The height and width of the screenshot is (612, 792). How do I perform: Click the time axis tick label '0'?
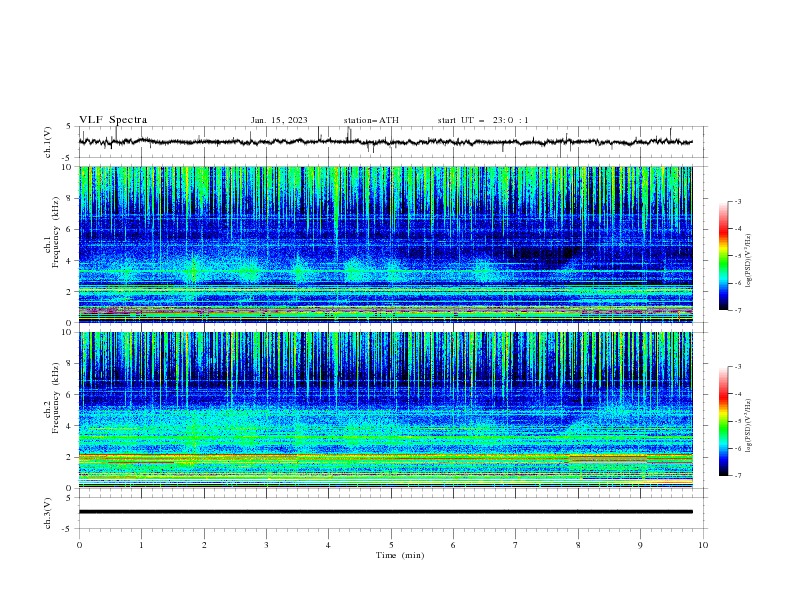coord(79,545)
